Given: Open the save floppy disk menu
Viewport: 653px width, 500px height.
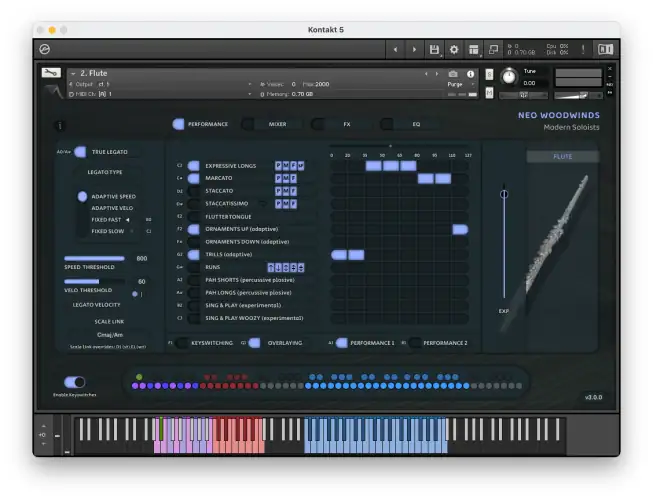Looking at the screenshot, I should coord(434,50).
